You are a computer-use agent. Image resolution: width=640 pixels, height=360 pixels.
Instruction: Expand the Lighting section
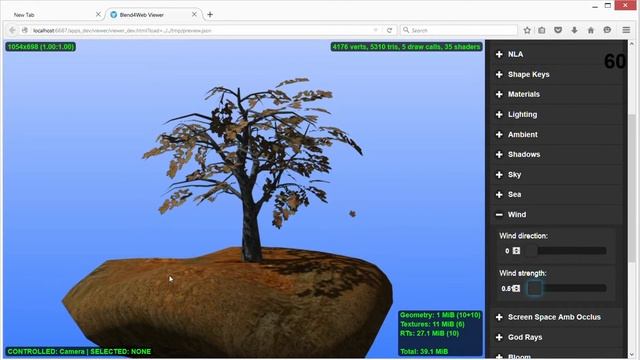(557, 114)
